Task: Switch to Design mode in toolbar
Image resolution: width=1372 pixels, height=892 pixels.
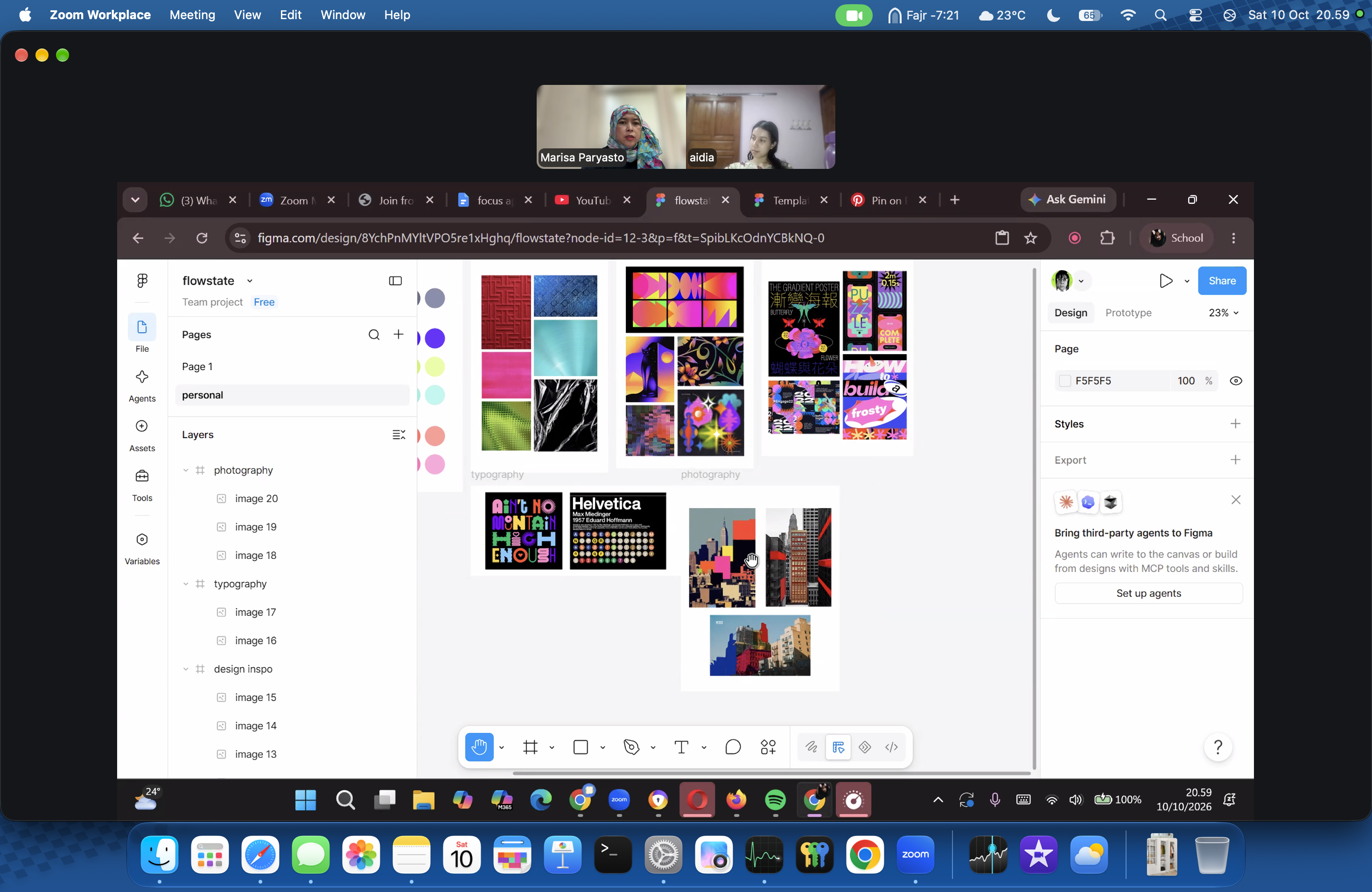Action: (x=838, y=747)
